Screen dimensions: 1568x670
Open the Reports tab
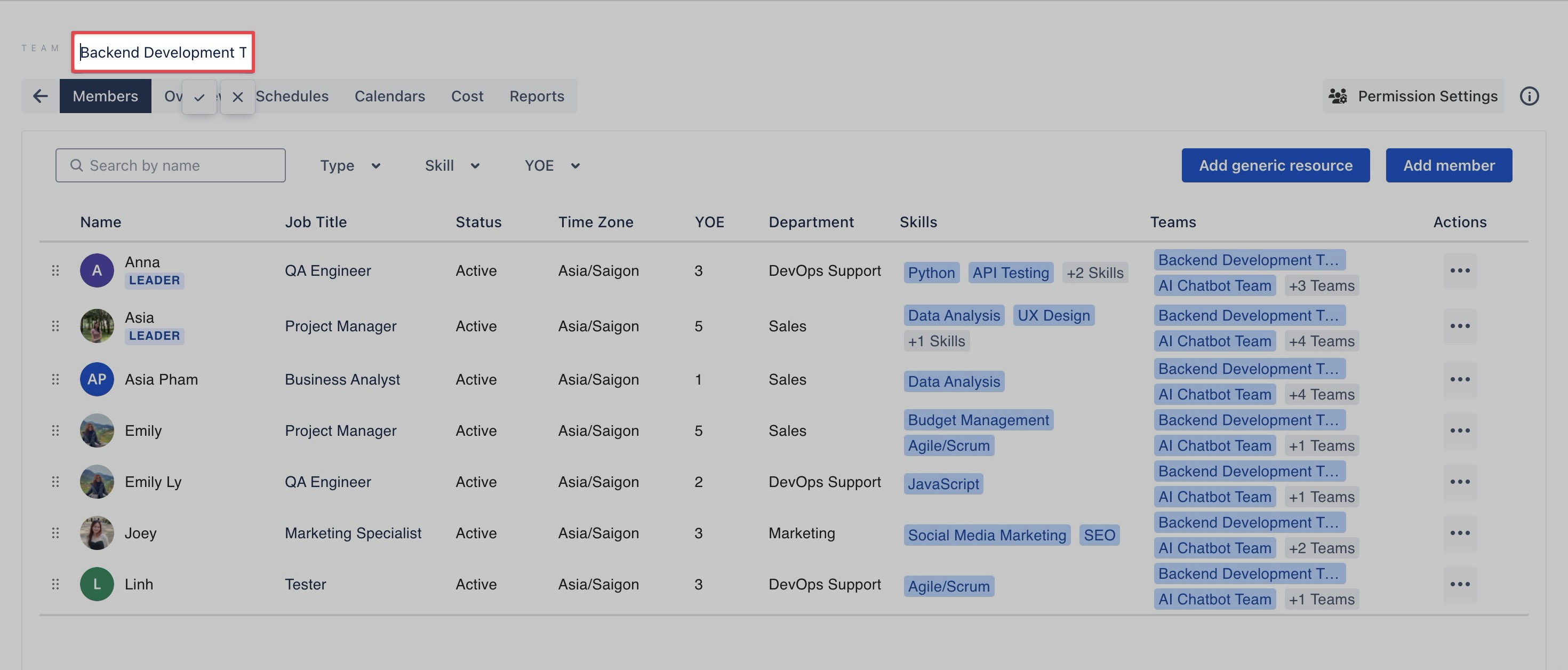pos(536,96)
